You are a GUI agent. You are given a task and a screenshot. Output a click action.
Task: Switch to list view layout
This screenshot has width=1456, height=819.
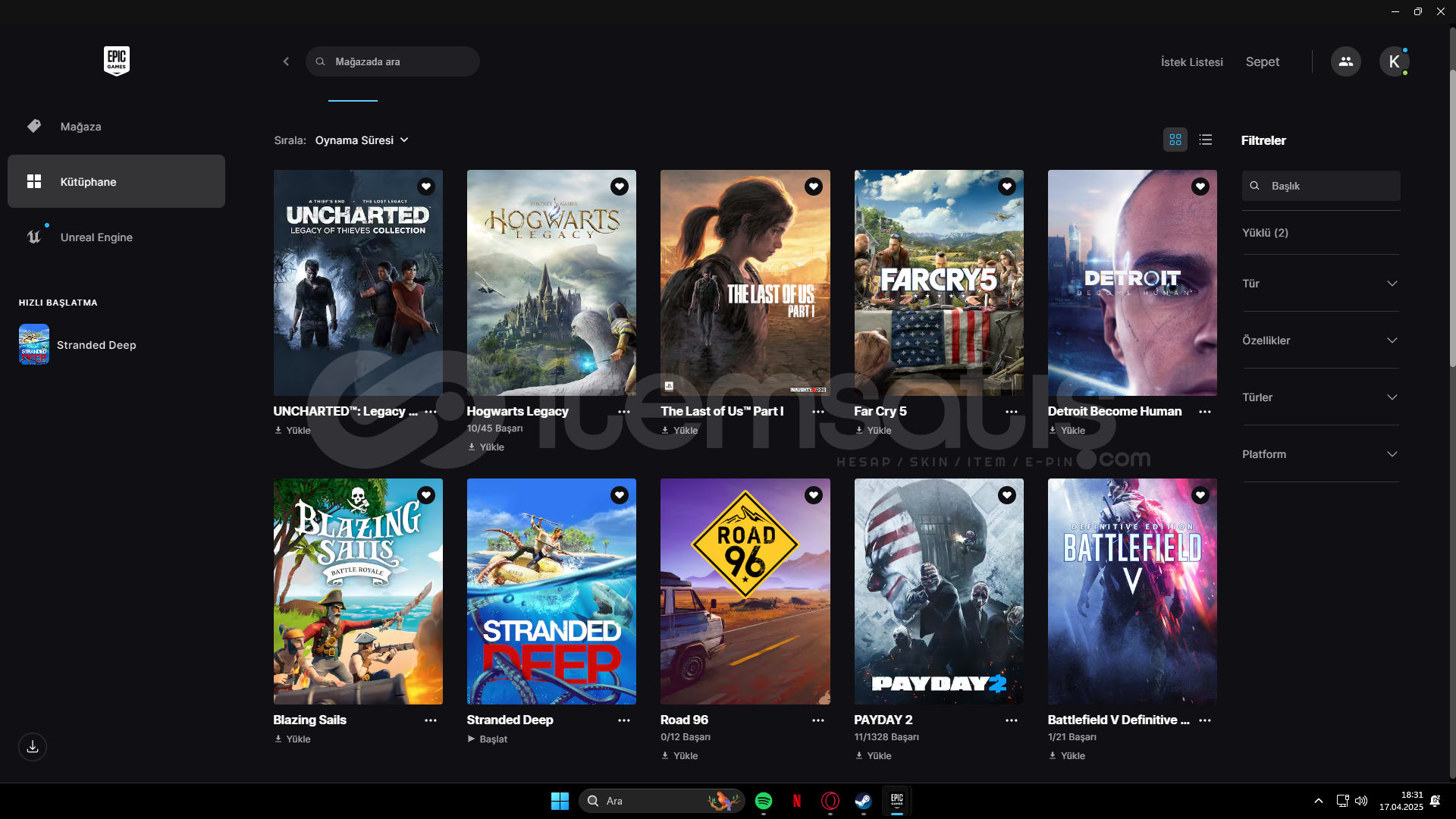[1206, 140]
